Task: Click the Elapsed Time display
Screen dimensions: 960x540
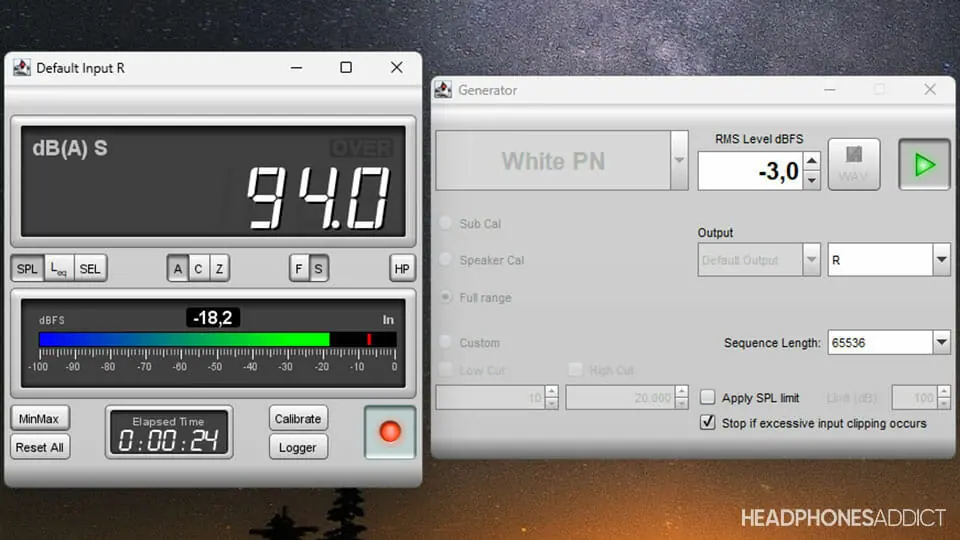Action: tap(169, 432)
